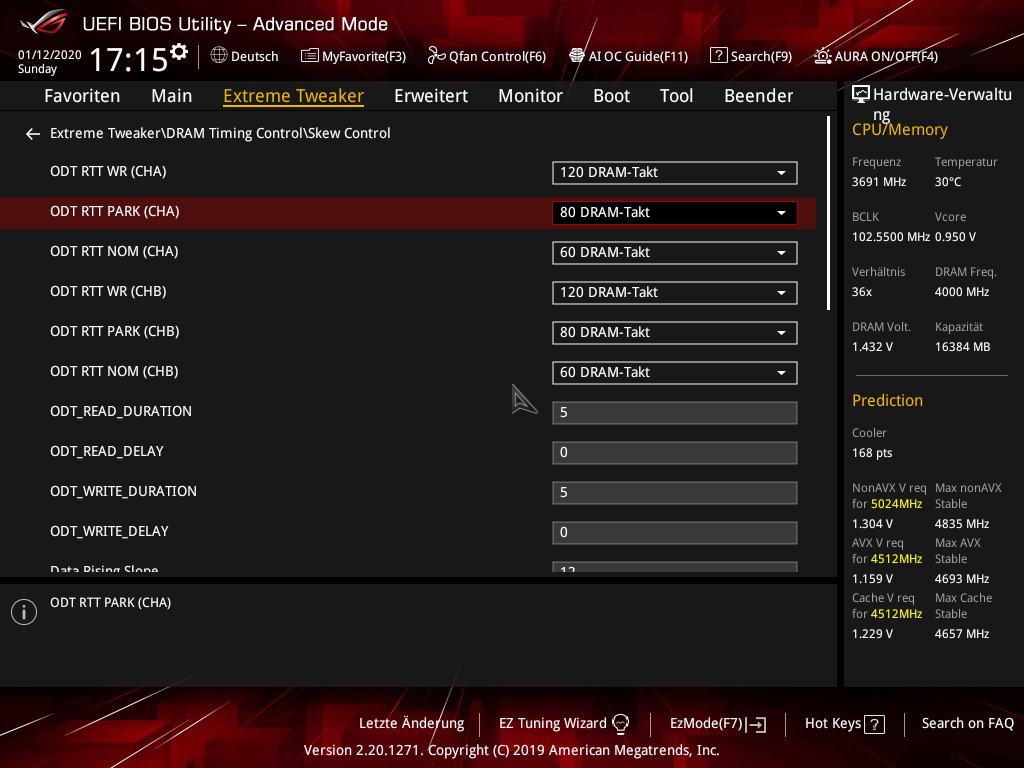The image size is (1024, 768).
Task: Click Hot Keys question mark icon
Action: pyautogui.click(x=874, y=724)
